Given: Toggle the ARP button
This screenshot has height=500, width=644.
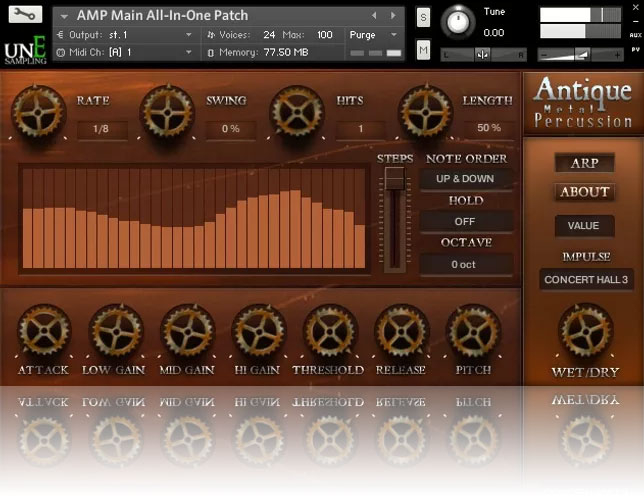Looking at the screenshot, I should click(x=584, y=163).
